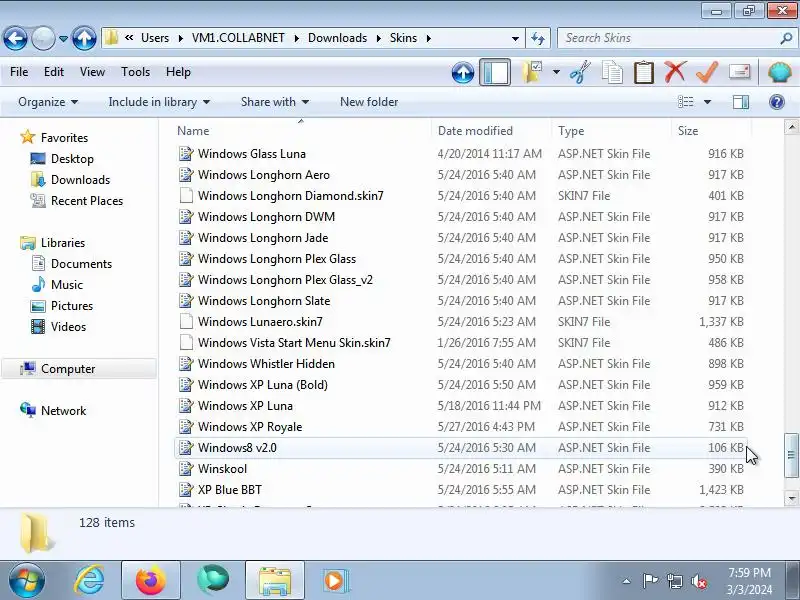800x600 pixels.
Task: Click the red Delete X icon
Action: pos(675,72)
